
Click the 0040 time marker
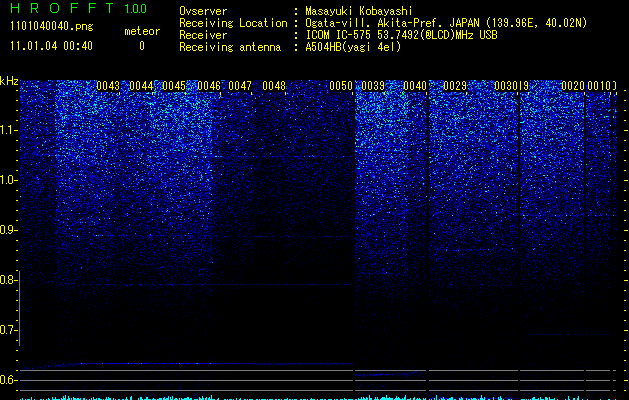tap(415, 86)
